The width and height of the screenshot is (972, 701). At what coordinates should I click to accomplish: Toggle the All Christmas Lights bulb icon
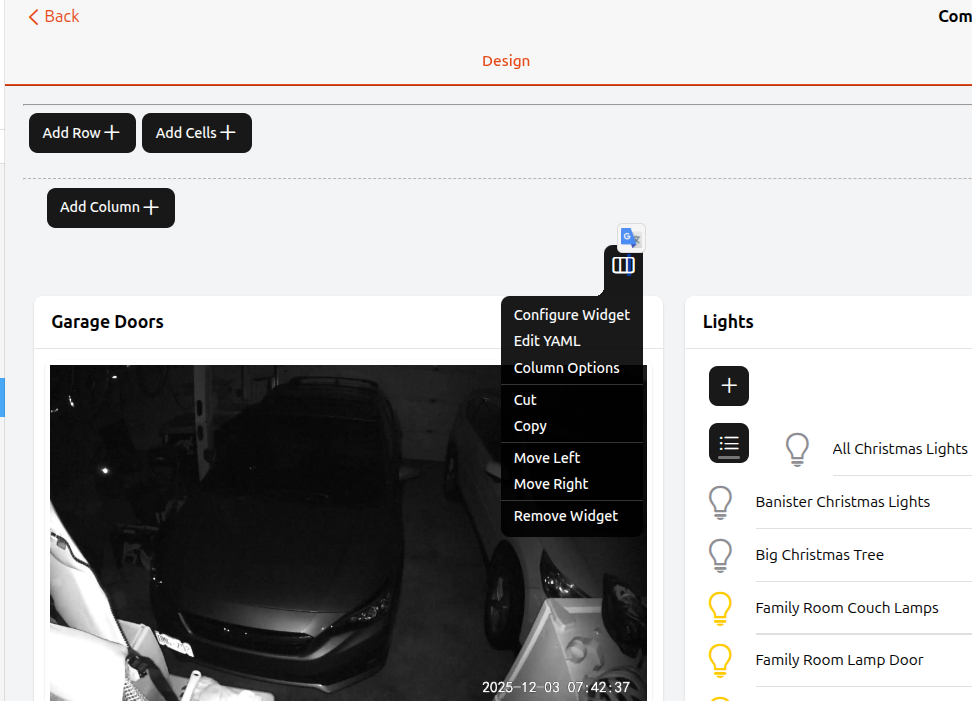[x=797, y=449]
